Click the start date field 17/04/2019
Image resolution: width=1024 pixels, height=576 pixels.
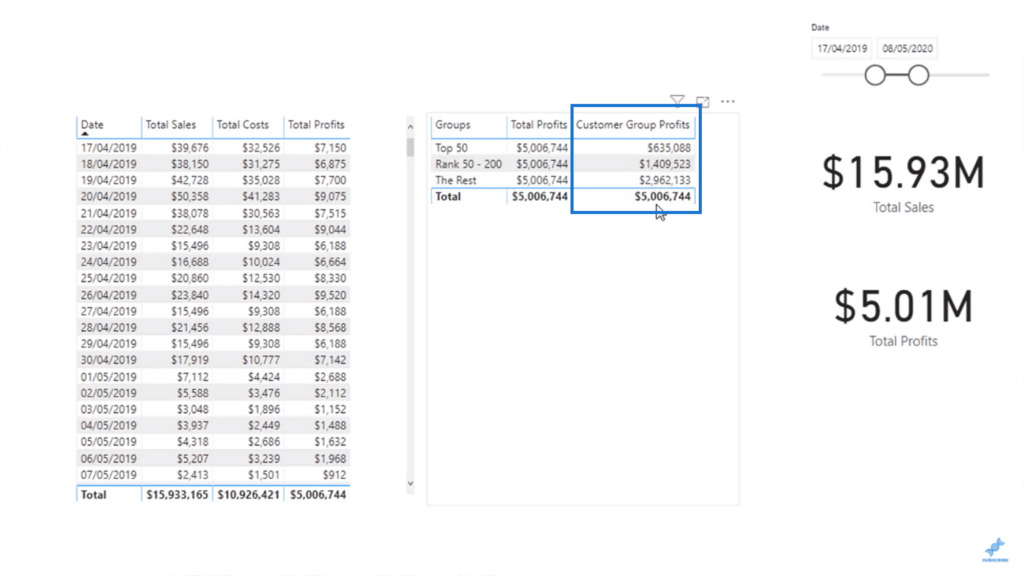pos(841,48)
